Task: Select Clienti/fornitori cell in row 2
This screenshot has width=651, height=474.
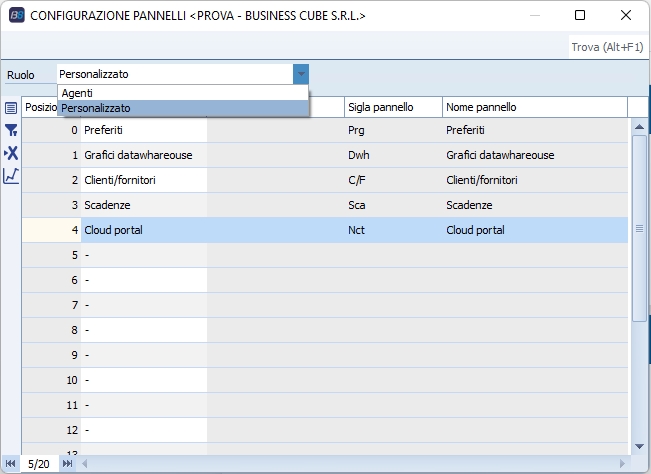Action: 144,180
